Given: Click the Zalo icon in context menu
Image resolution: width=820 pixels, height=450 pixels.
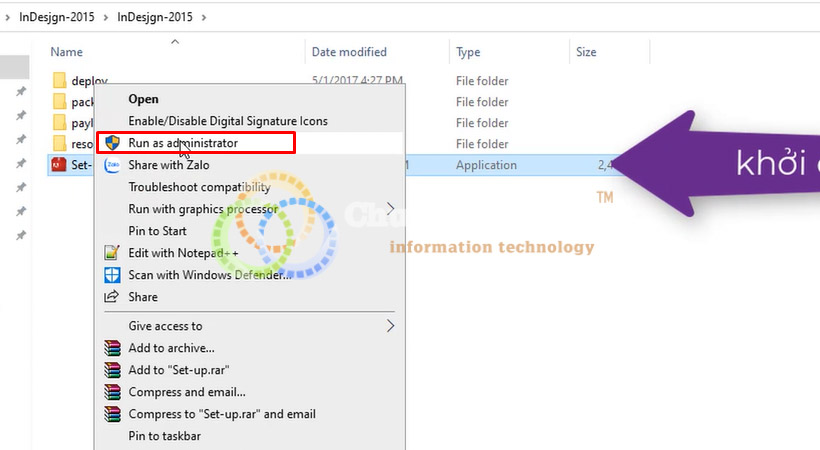Looking at the screenshot, I should [x=112, y=165].
